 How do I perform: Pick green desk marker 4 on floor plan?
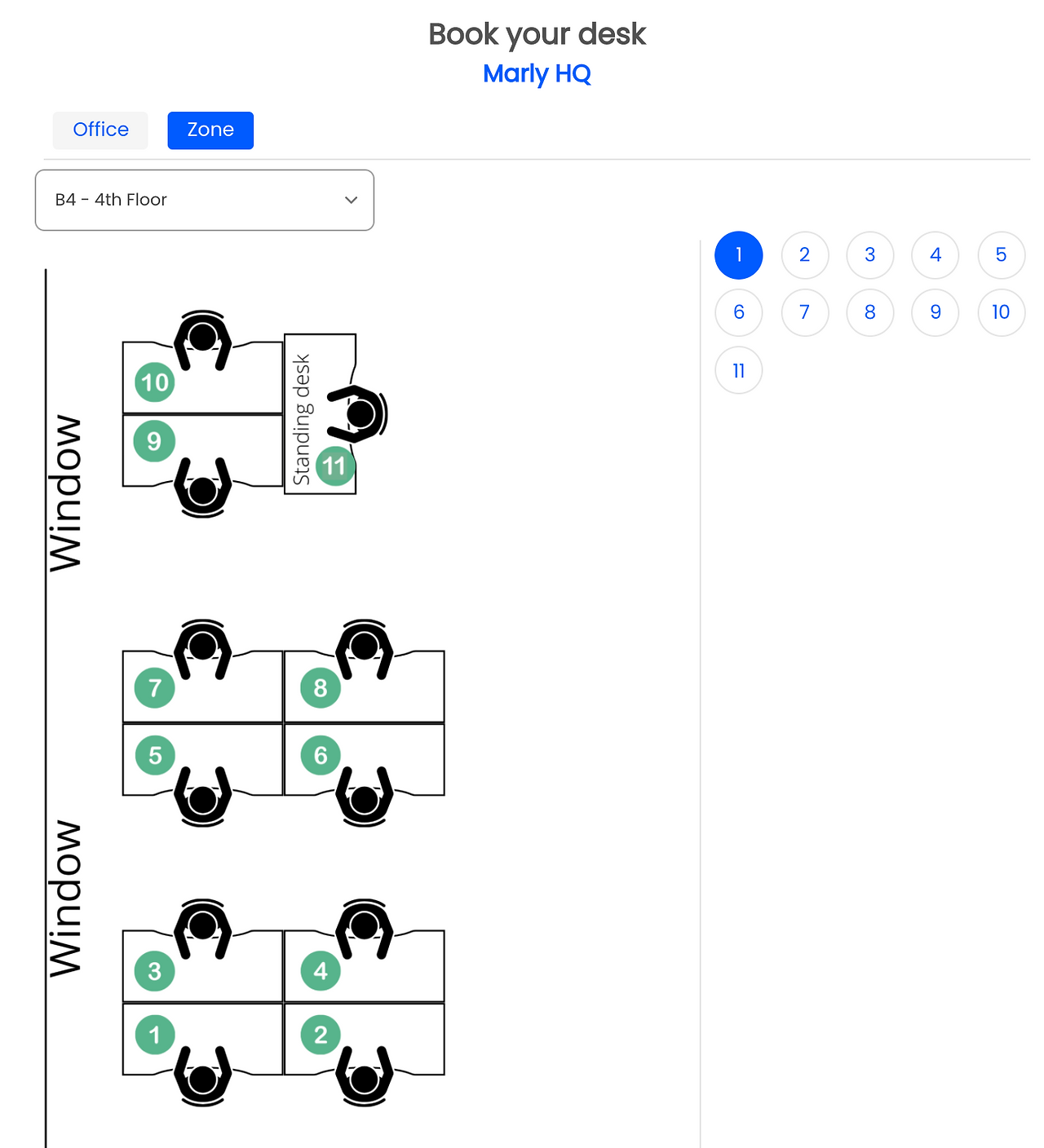321,971
